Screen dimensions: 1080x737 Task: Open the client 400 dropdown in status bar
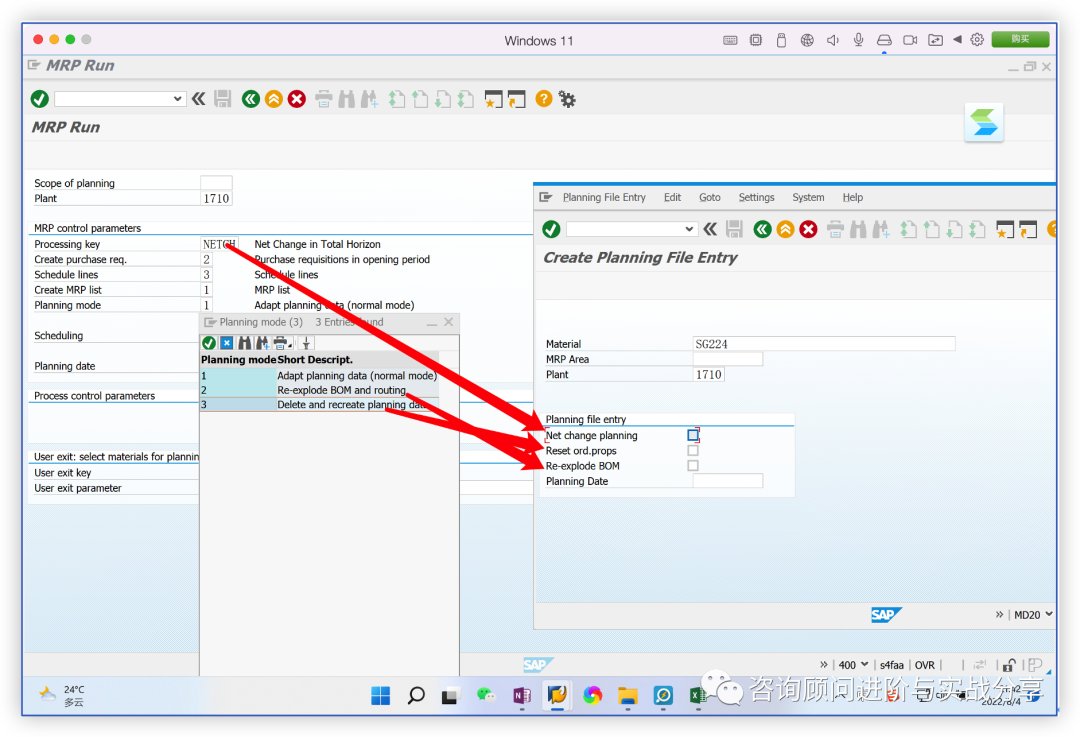click(x=864, y=665)
